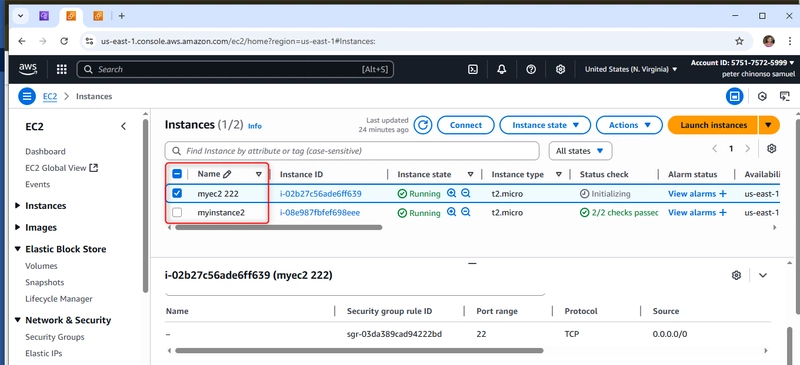Open the AWS help question mark
The image size is (800, 365).
click(531, 69)
